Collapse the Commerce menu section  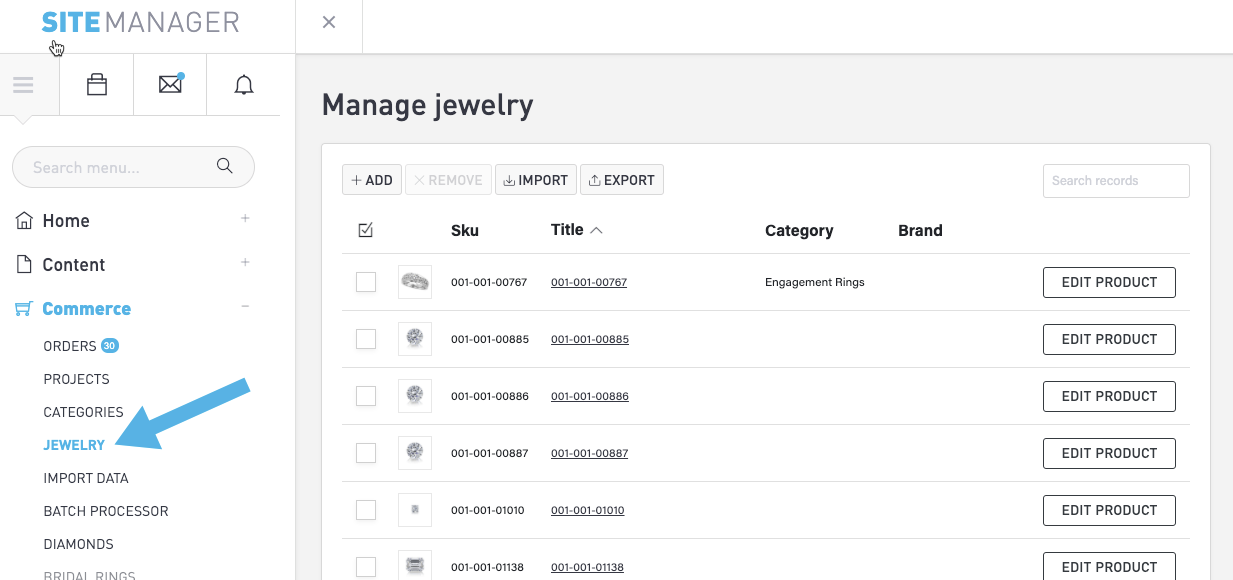click(x=245, y=307)
